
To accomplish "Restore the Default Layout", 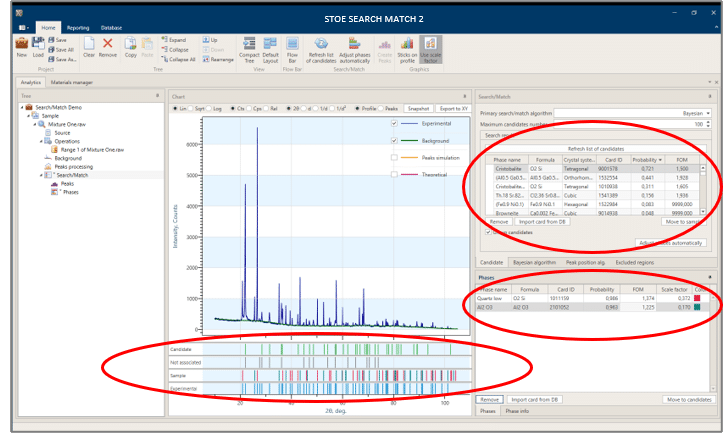I will tap(270, 50).
